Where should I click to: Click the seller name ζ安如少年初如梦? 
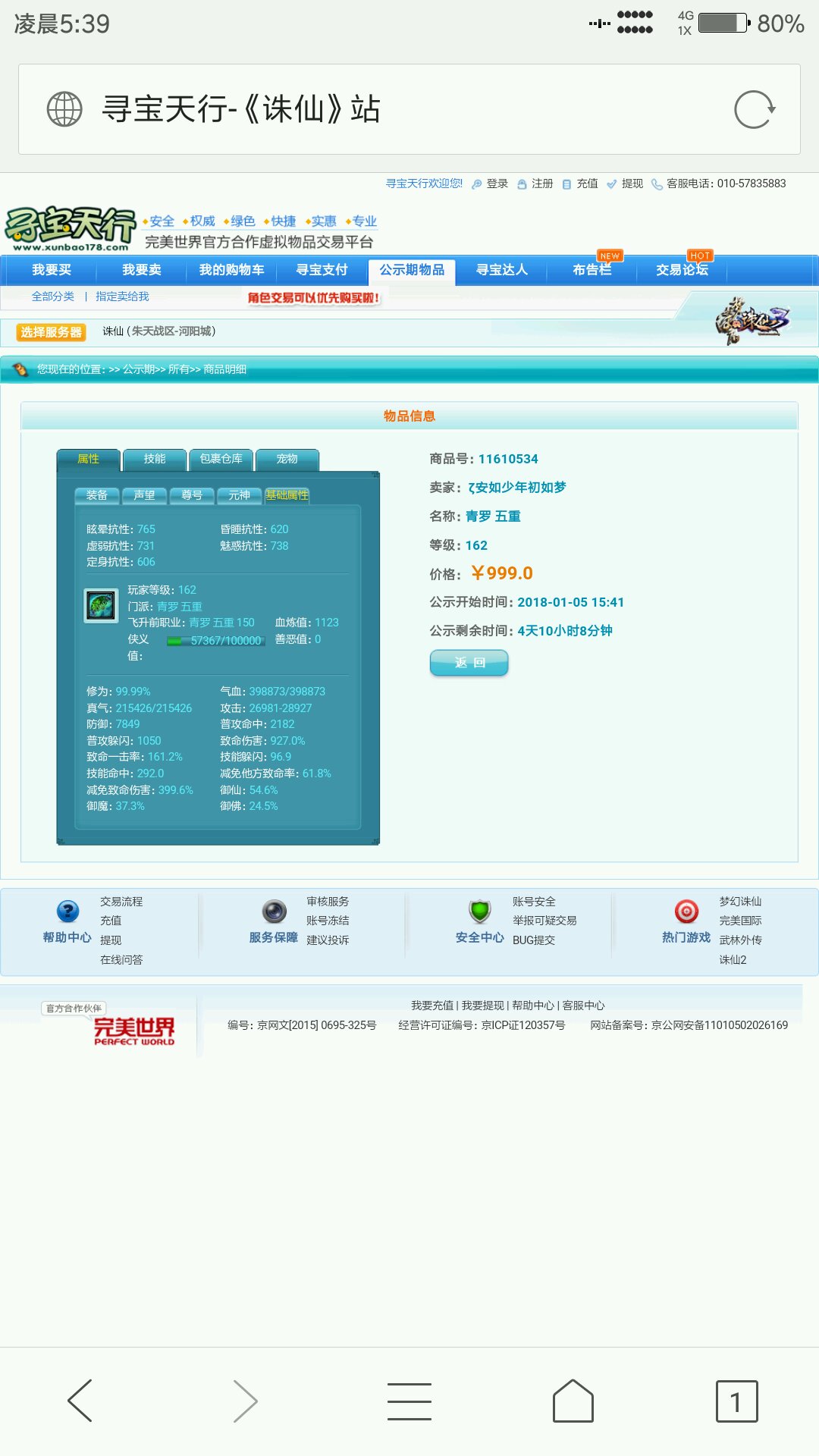[517, 488]
